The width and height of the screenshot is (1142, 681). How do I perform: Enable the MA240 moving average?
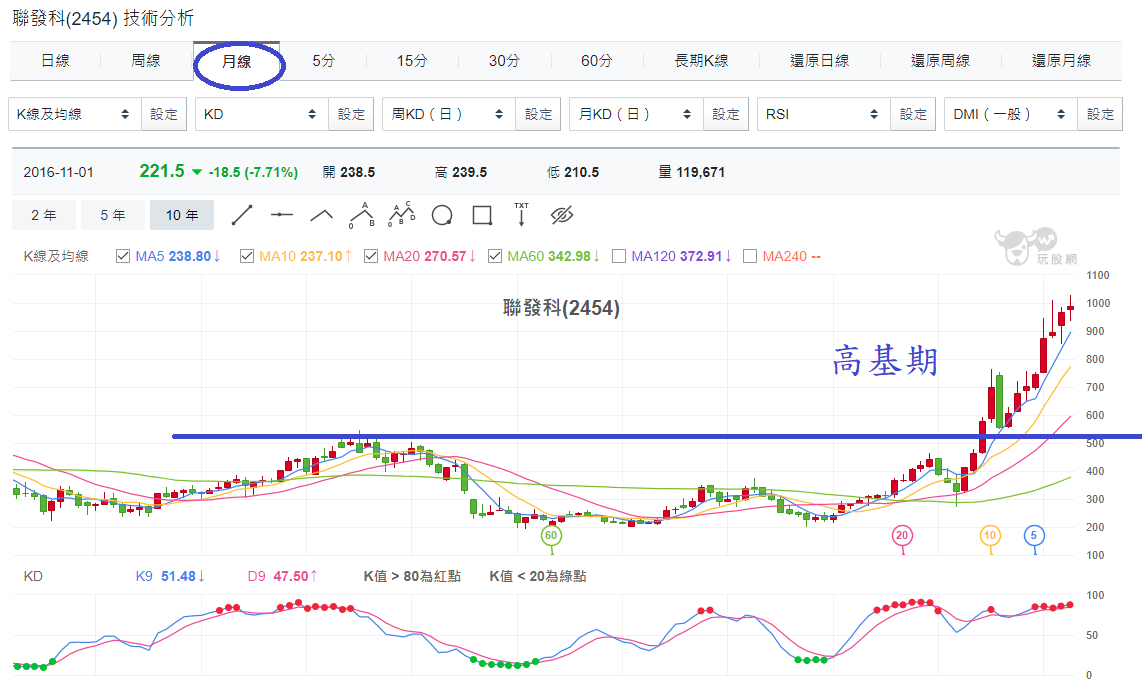tap(750, 256)
